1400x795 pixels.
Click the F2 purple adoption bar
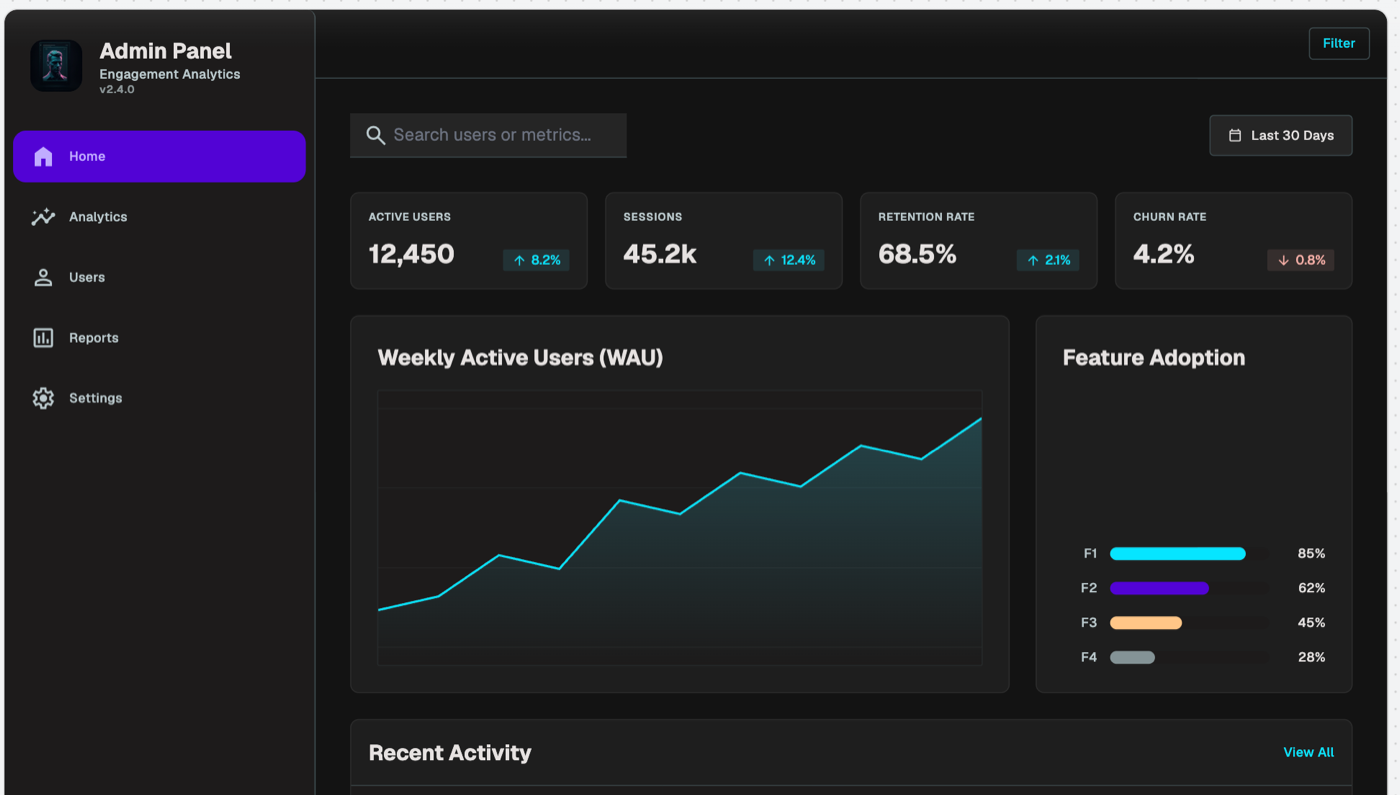(x=1160, y=588)
